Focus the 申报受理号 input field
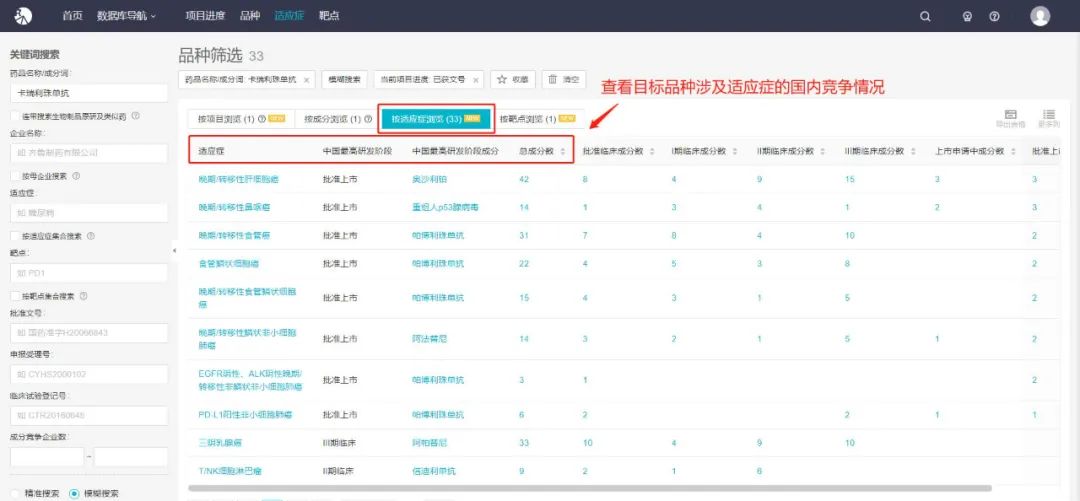Image resolution: width=1080 pixels, height=501 pixels. point(89,374)
